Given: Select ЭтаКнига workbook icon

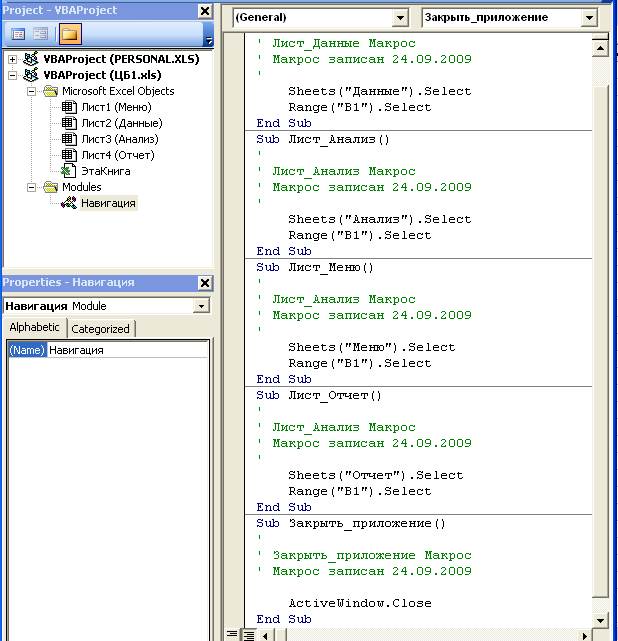Looking at the screenshot, I should pos(68,171).
